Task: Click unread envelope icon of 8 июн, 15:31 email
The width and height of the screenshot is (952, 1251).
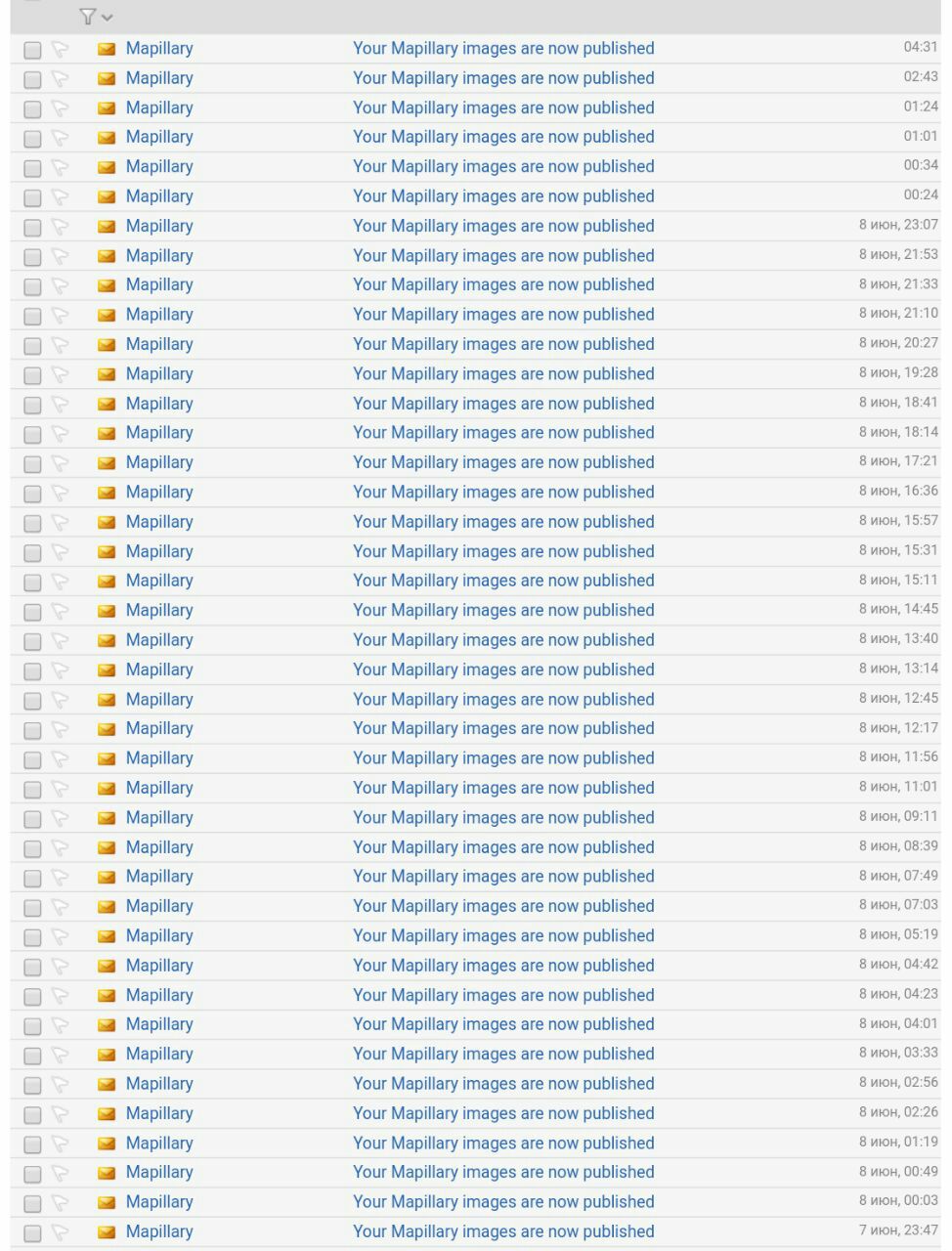Action: tap(107, 552)
